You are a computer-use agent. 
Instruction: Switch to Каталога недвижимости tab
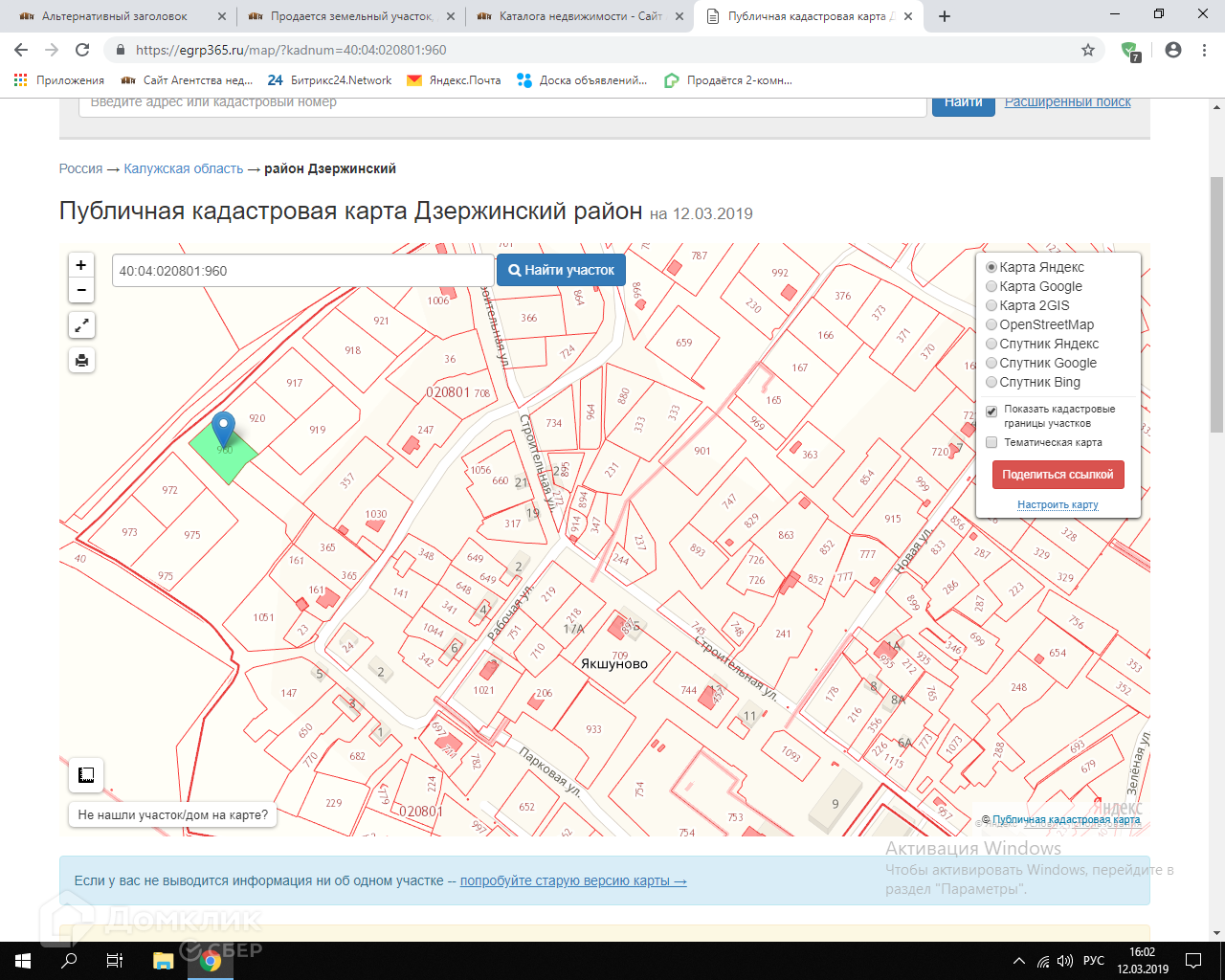click(x=580, y=16)
